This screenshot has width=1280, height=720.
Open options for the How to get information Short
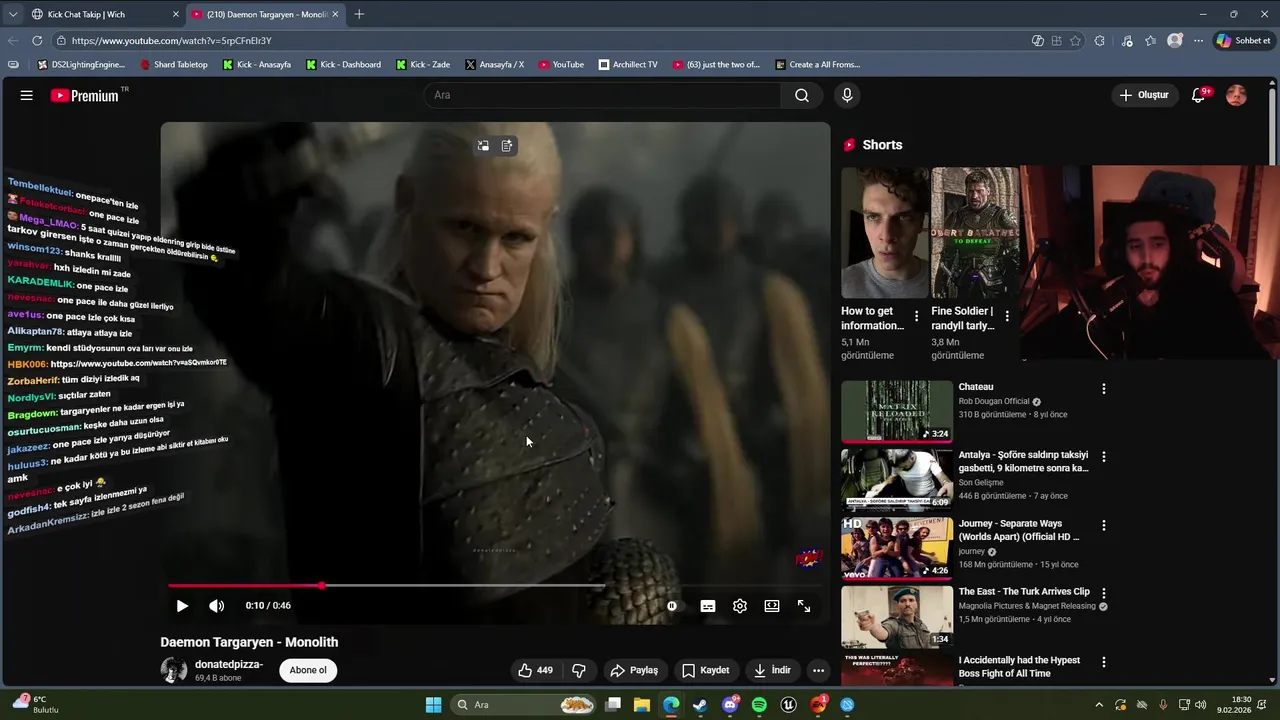tap(917, 316)
